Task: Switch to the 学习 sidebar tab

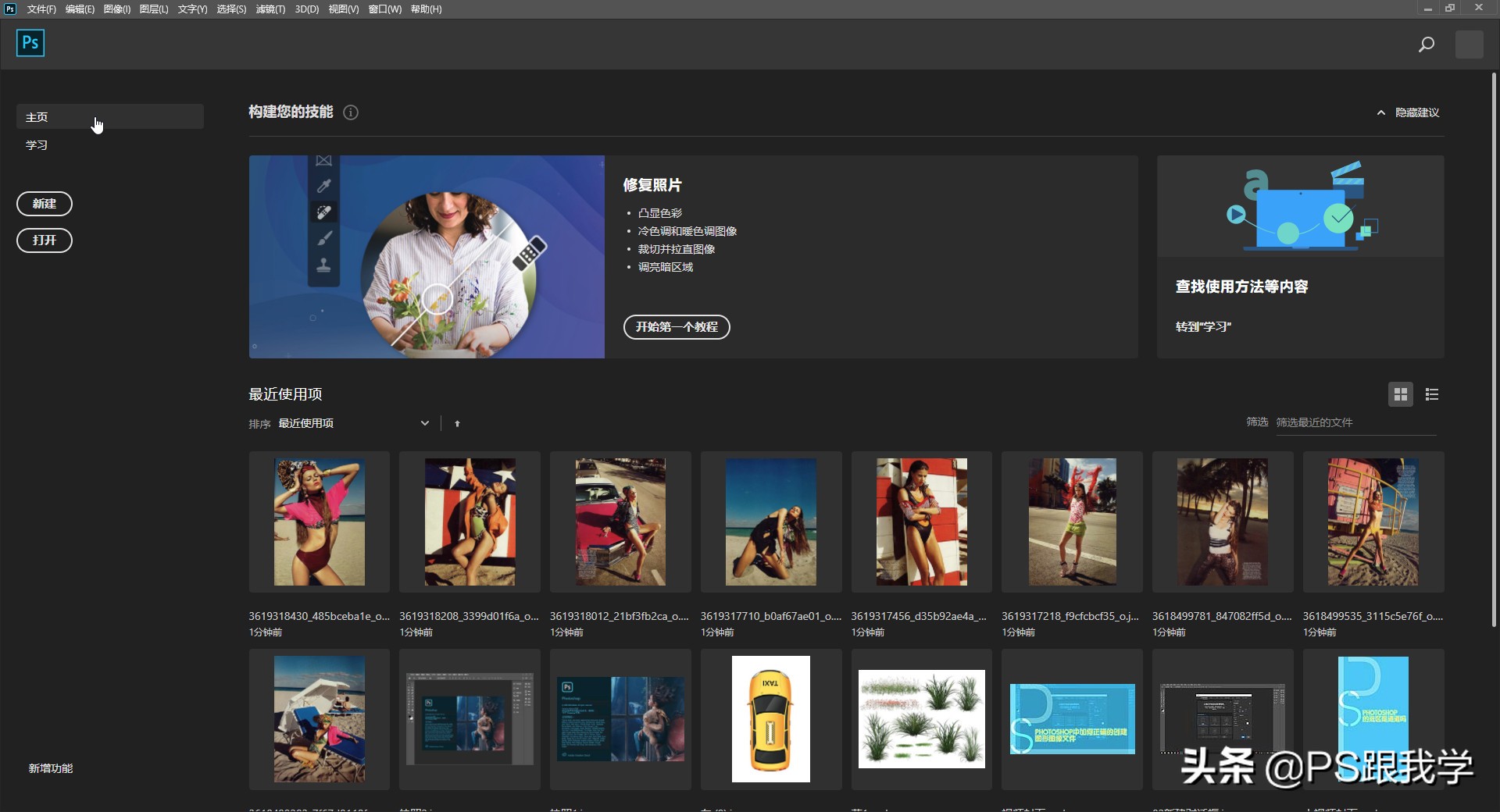Action: (36, 144)
